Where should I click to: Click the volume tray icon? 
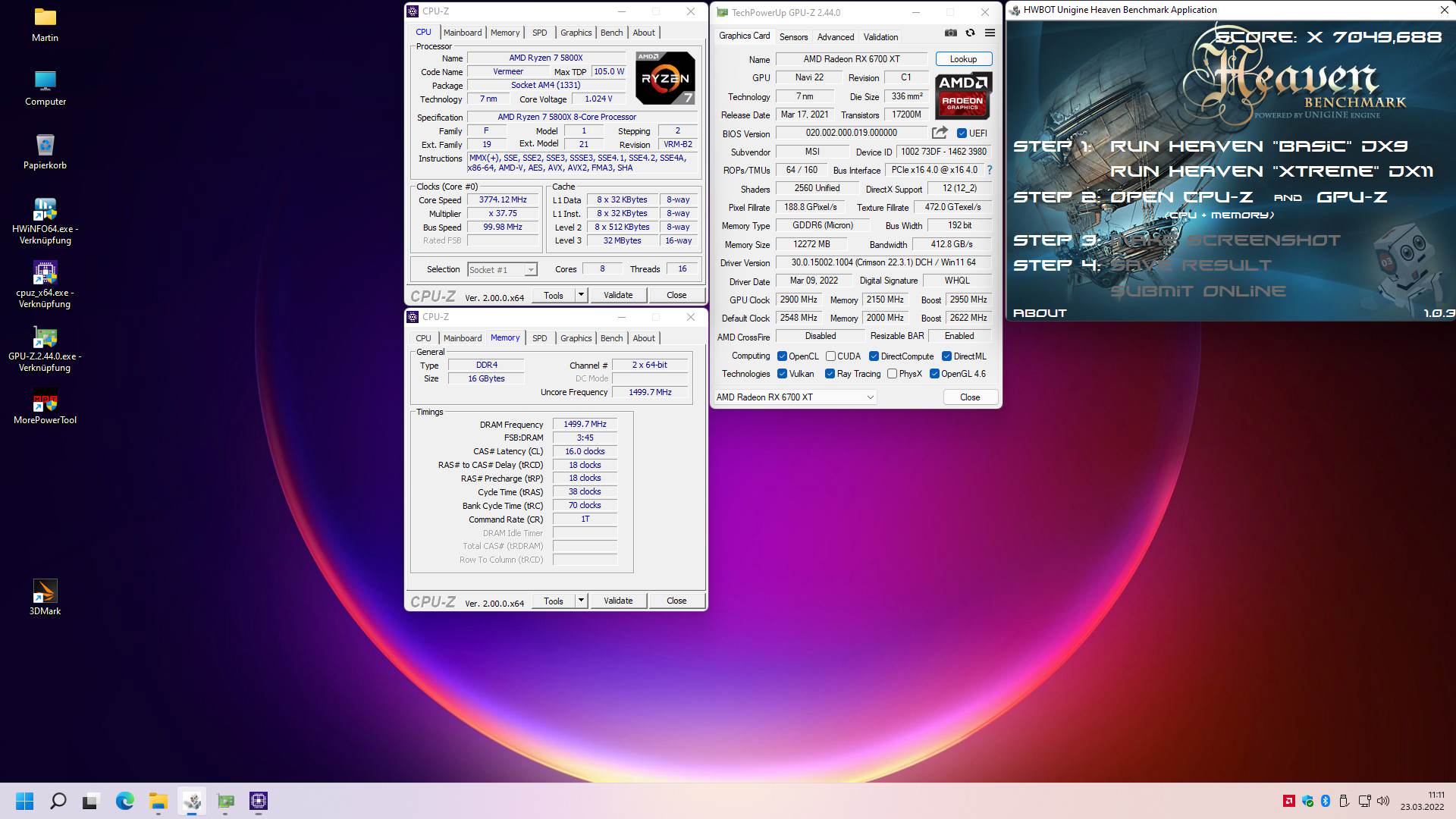point(1383,801)
